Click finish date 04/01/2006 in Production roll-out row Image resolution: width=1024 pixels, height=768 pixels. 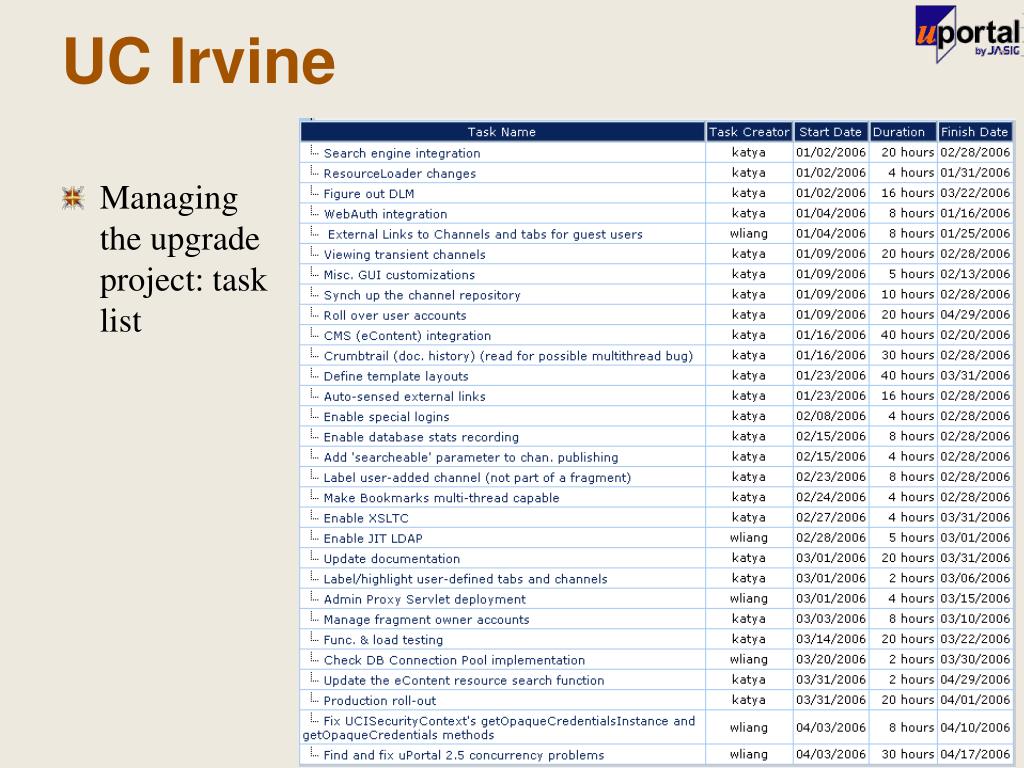point(975,699)
